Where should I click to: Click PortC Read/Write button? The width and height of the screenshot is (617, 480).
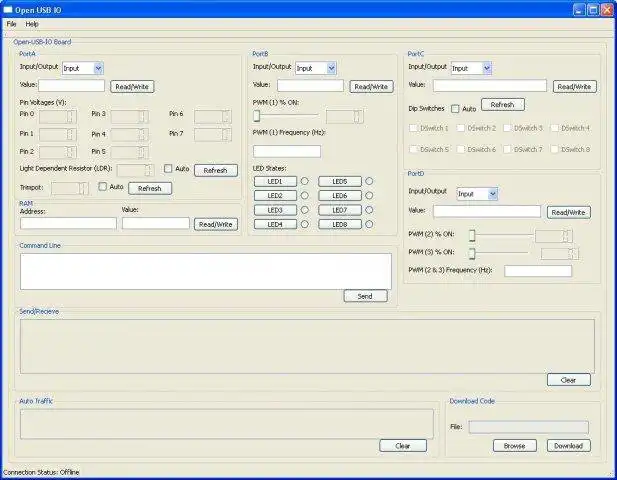[x=575, y=87]
